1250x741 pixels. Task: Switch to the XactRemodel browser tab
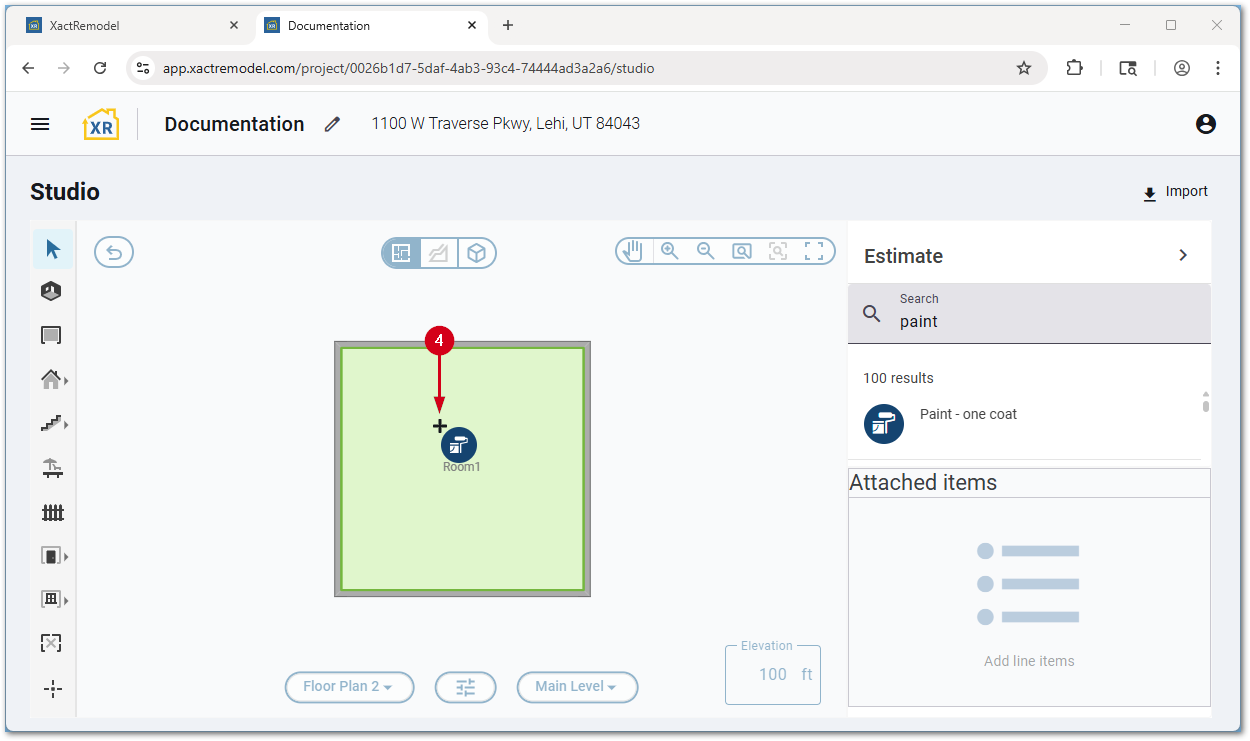coord(132,26)
